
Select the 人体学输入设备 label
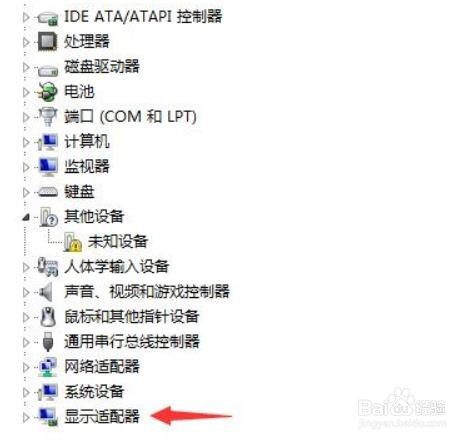coord(117,267)
